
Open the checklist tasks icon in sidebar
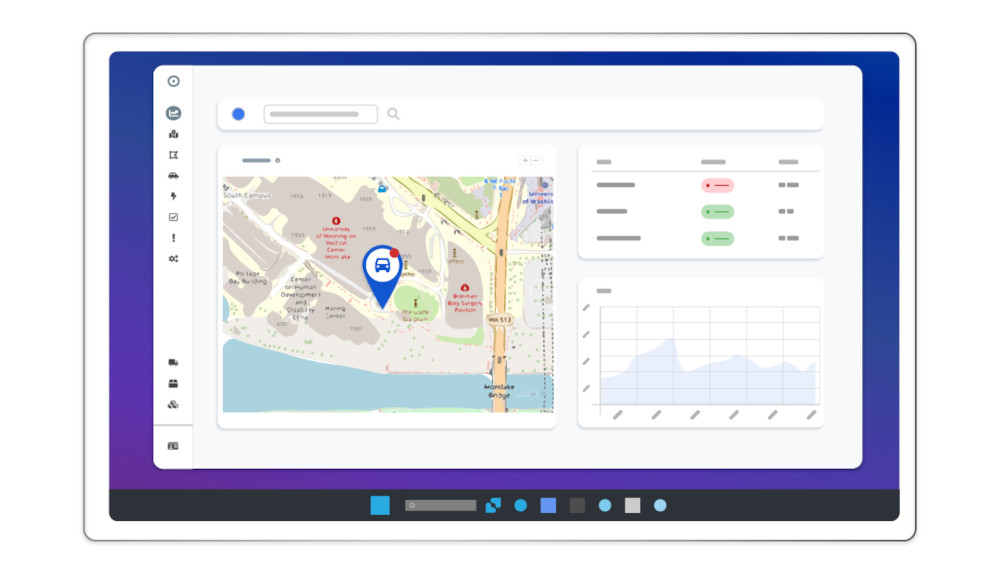(x=173, y=217)
